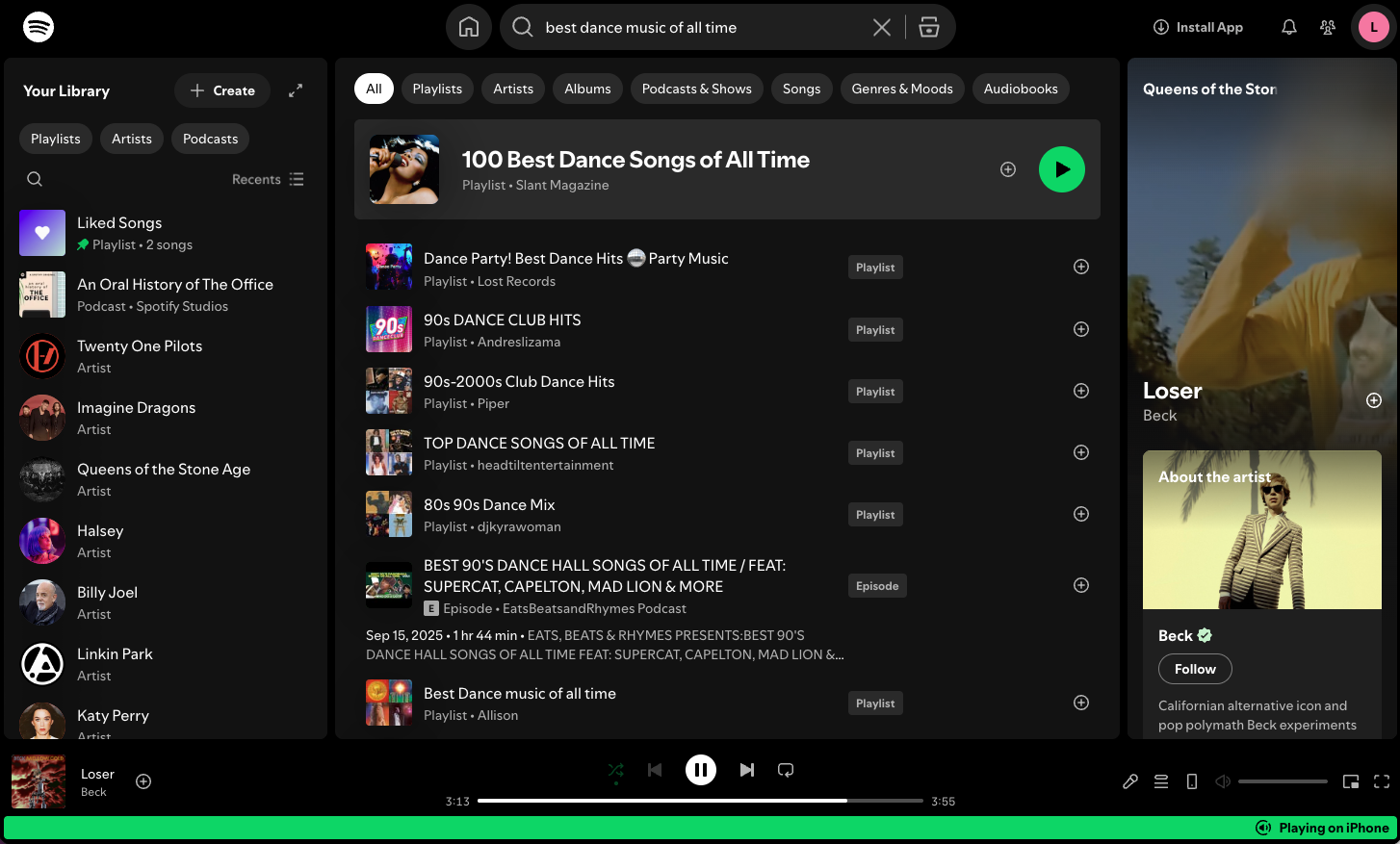Screen dimensions: 1400x844
Task: Open Spotify logo home
Action: [x=39, y=27]
